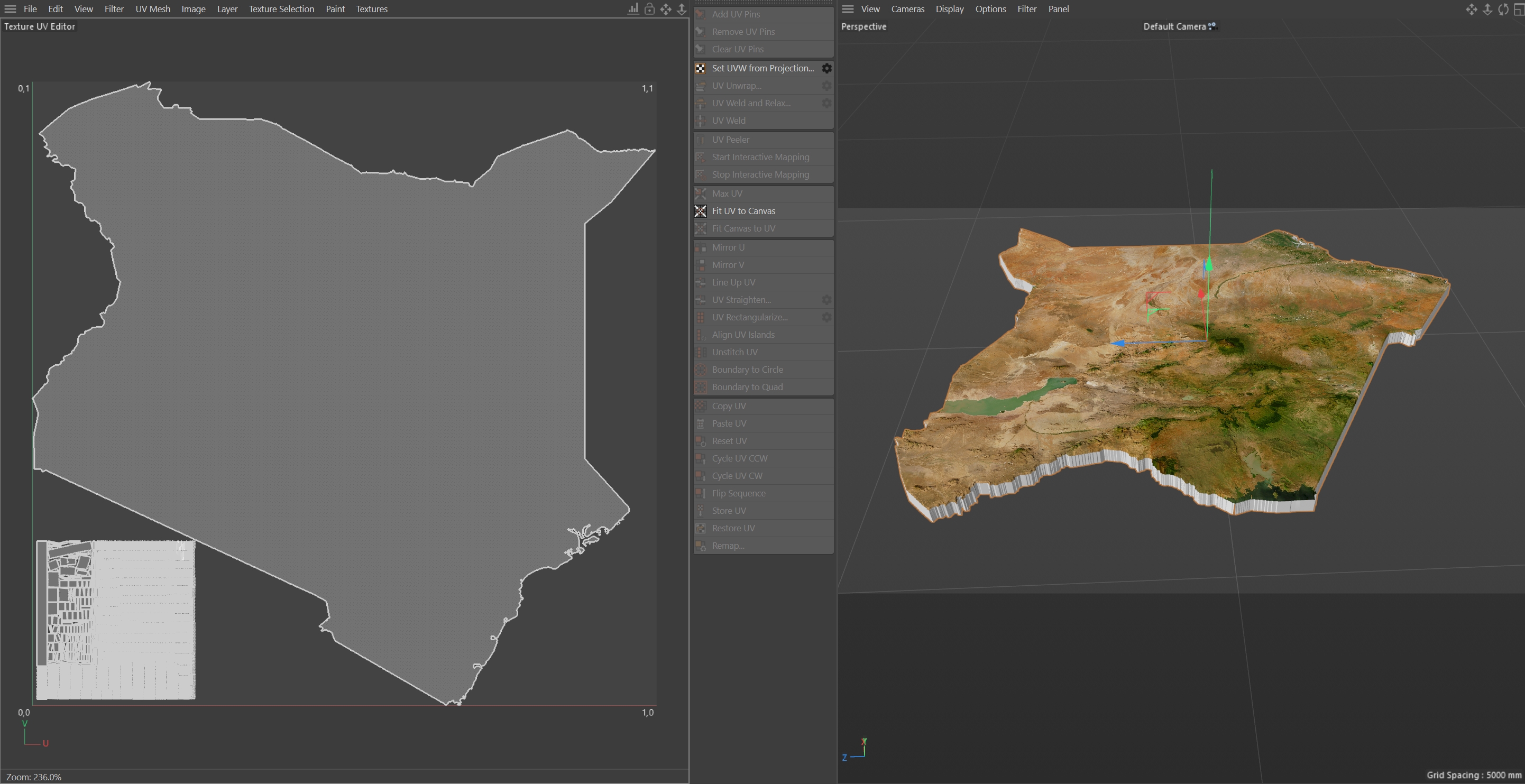Click Set UVW from Projection command
The width and height of the screenshot is (1525, 784).
pos(762,68)
